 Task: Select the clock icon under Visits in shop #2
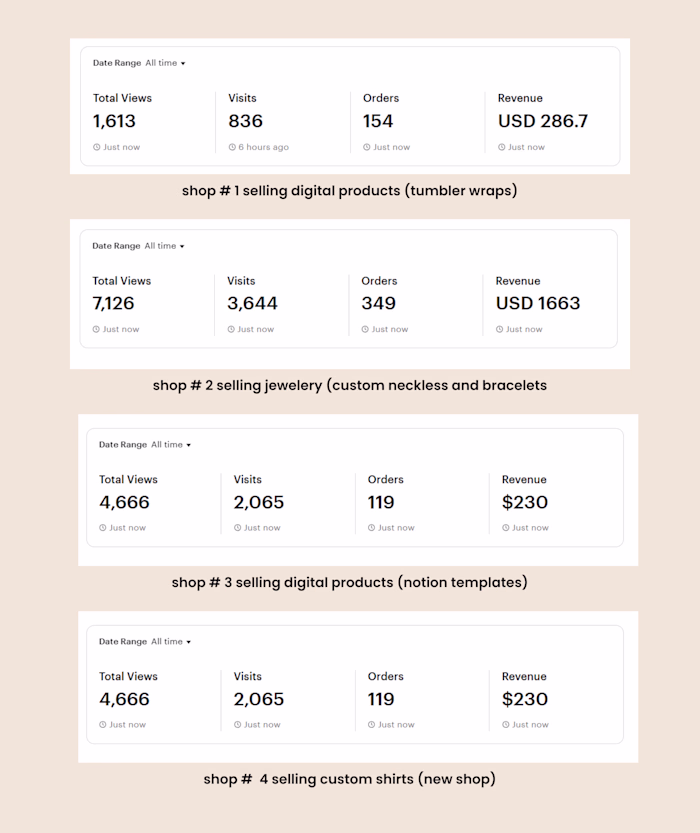coord(232,329)
